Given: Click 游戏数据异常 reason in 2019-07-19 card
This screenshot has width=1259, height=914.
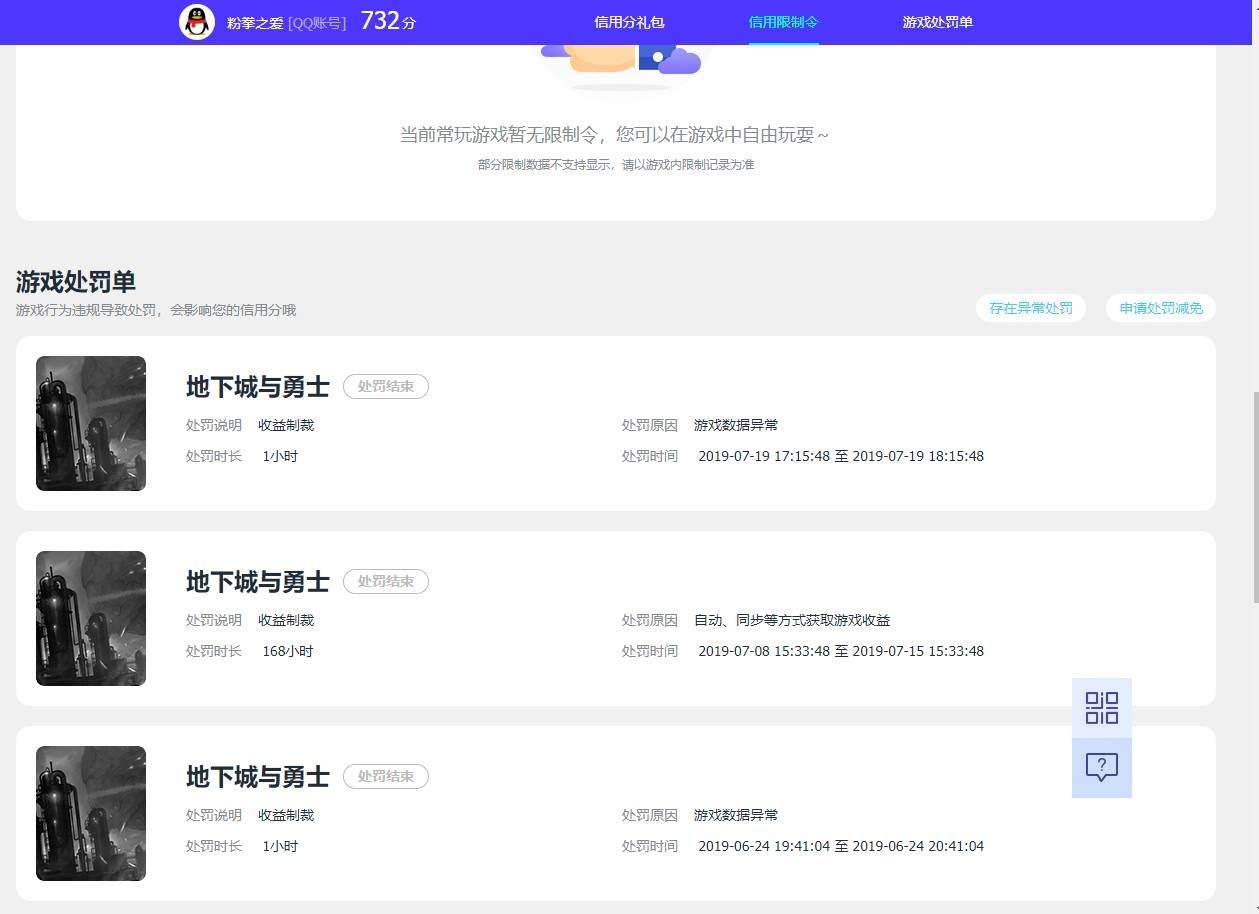Looking at the screenshot, I should pos(736,425).
